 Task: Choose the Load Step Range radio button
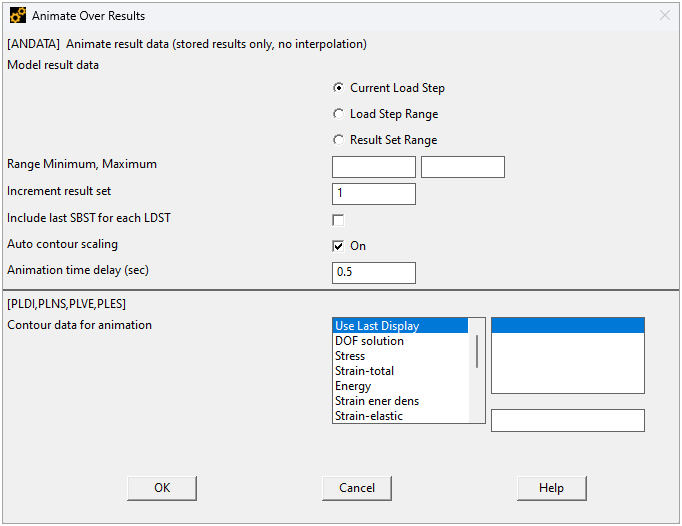pyautogui.click(x=339, y=114)
